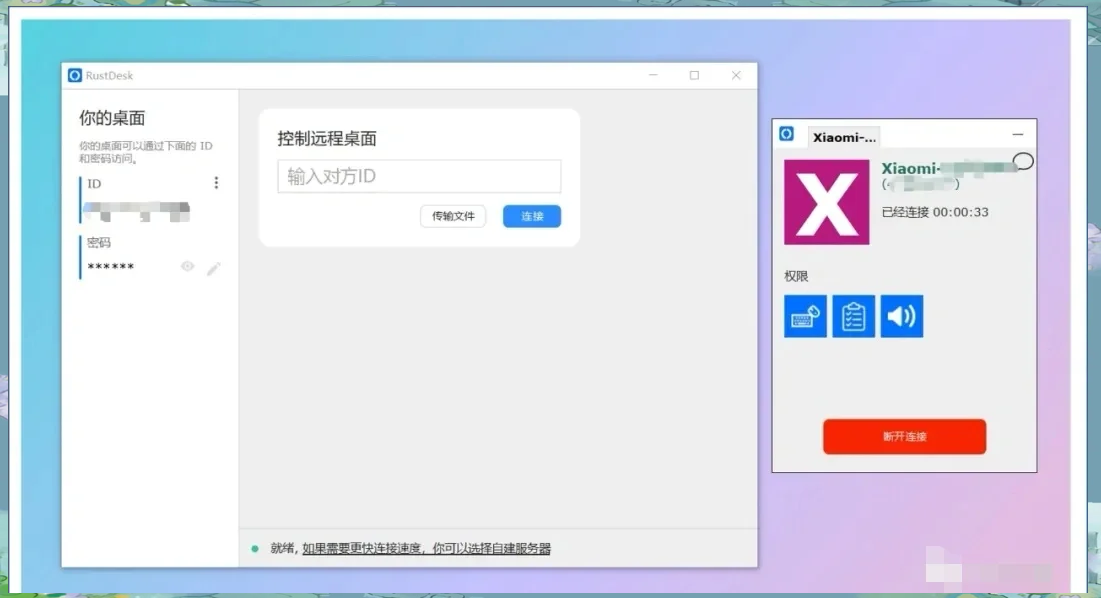
Task: Minimize the RustDesk main window
Action: click(x=653, y=75)
